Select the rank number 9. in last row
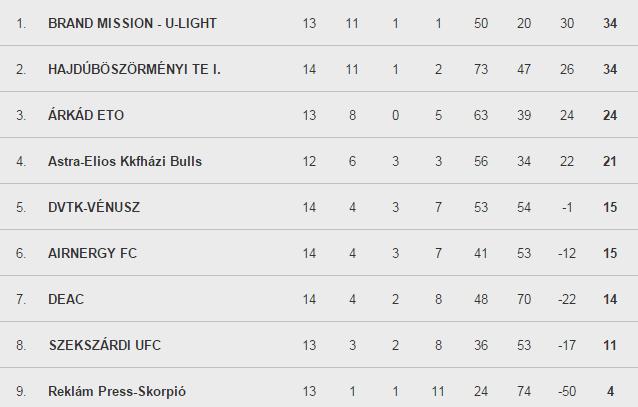 click(x=21, y=391)
